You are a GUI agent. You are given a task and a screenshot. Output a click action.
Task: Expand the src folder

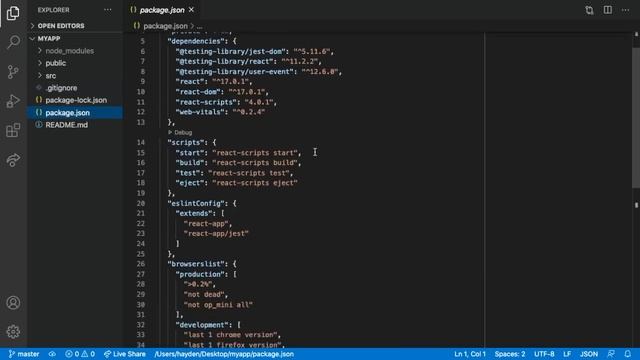tap(51, 76)
